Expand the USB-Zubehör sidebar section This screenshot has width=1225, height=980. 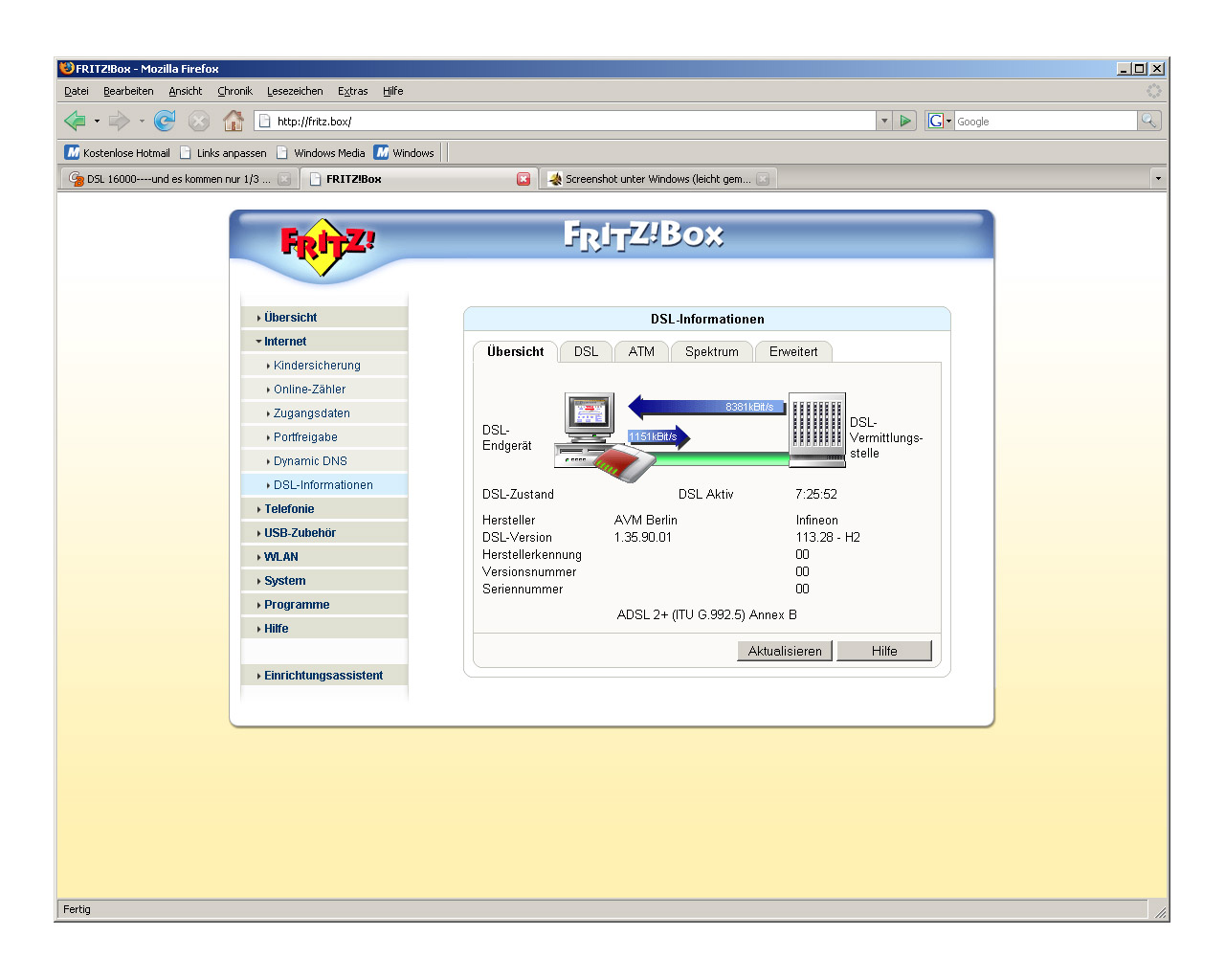(324, 533)
